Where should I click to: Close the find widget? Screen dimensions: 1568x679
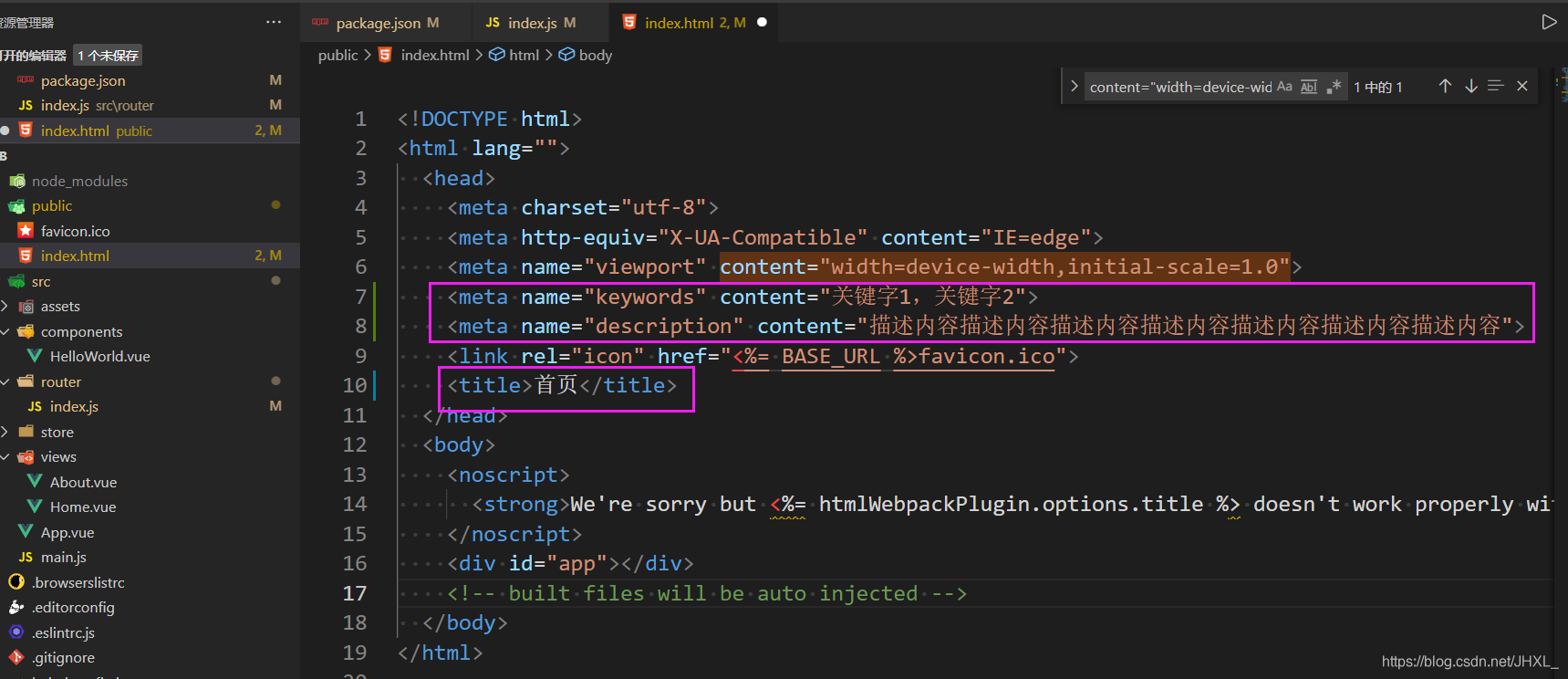pos(1521,86)
